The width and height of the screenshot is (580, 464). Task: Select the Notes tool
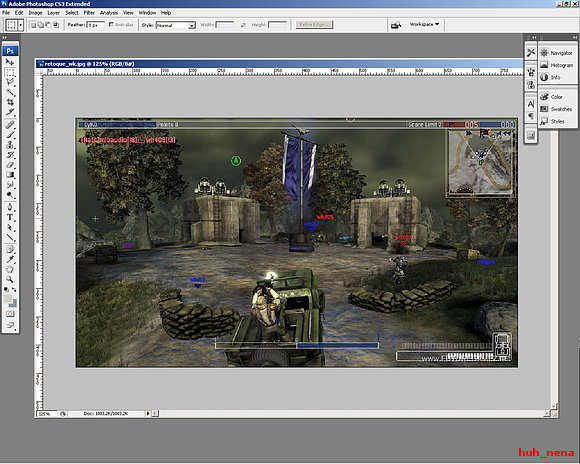pos(10,249)
